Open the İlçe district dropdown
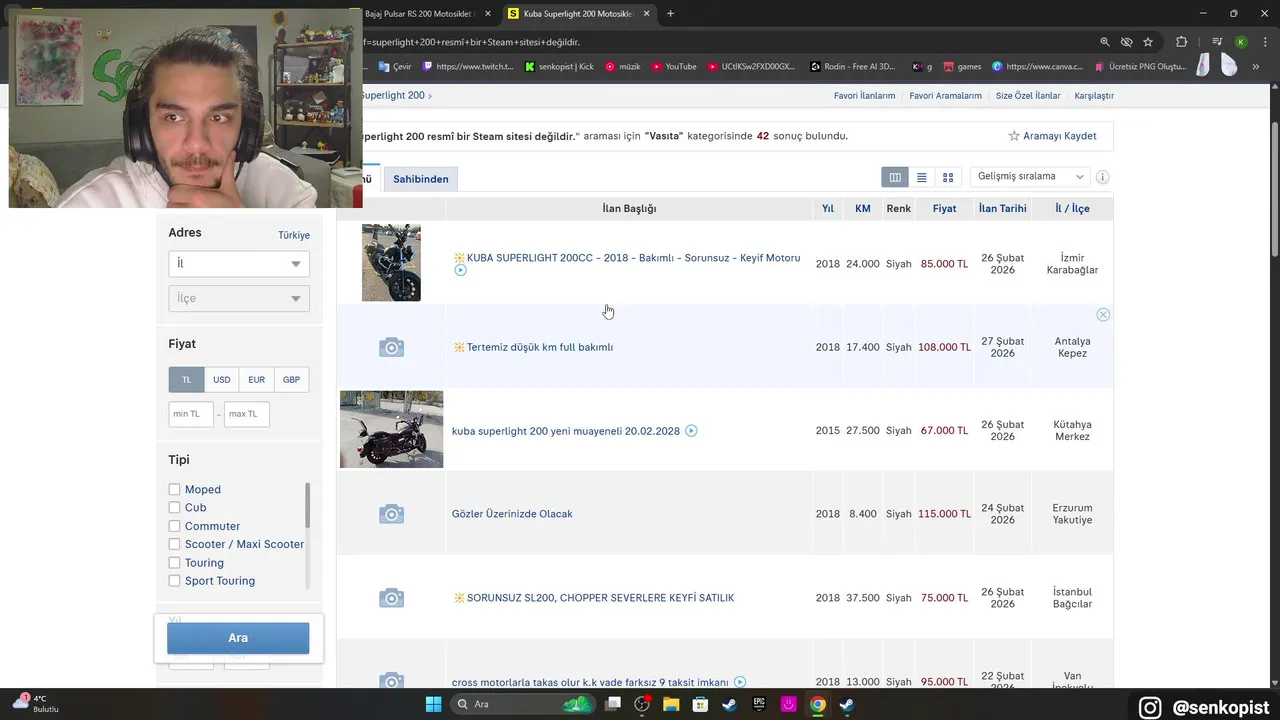 pyautogui.click(x=239, y=298)
